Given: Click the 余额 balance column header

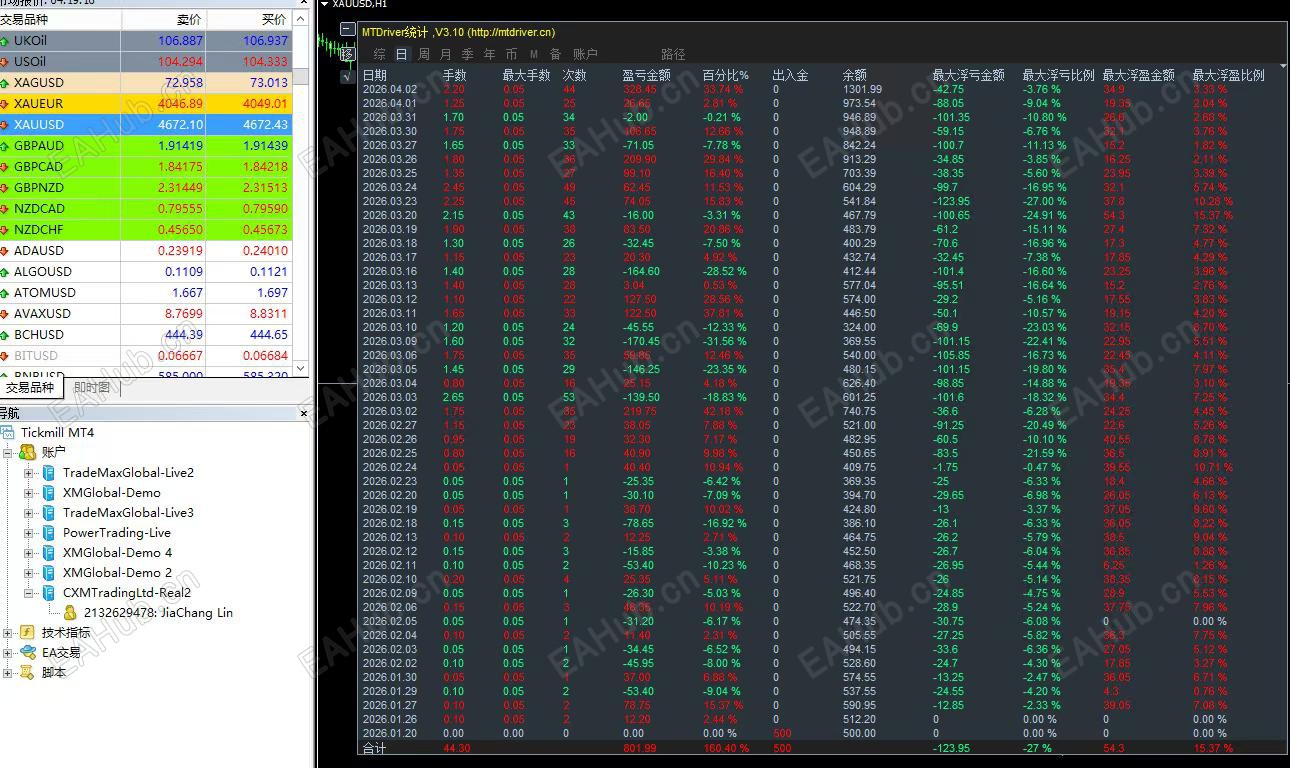Looking at the screenshot, I should 855,75.
